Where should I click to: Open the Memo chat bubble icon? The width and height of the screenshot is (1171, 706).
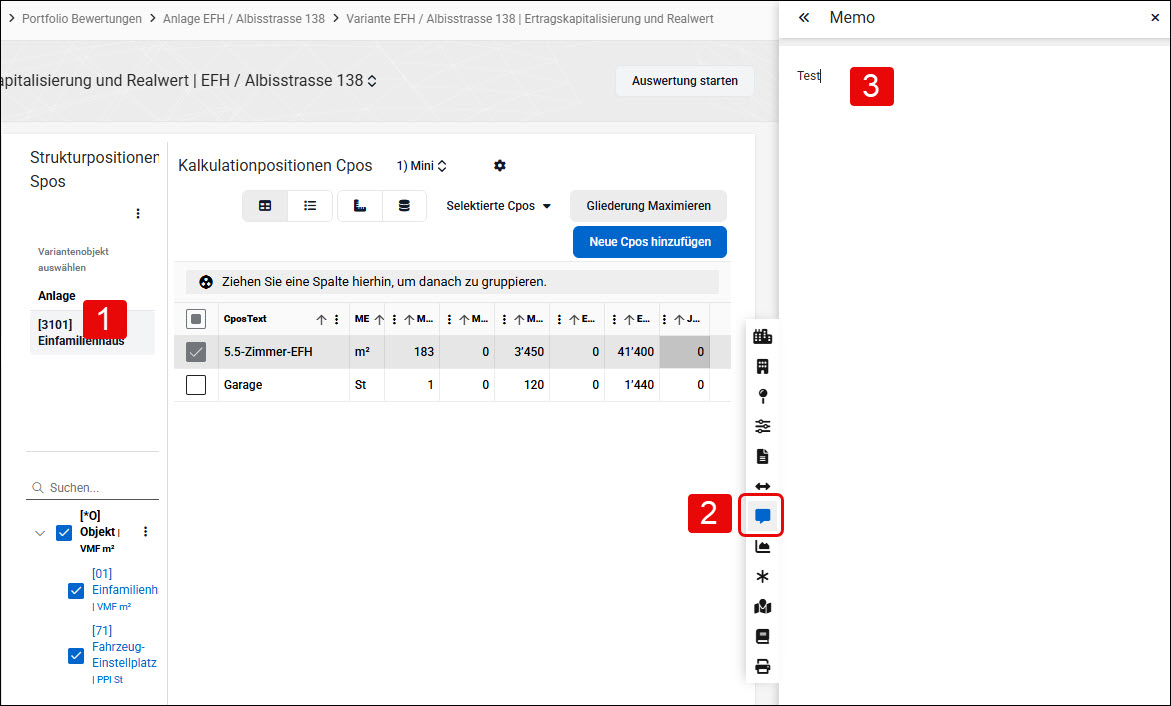762,515
